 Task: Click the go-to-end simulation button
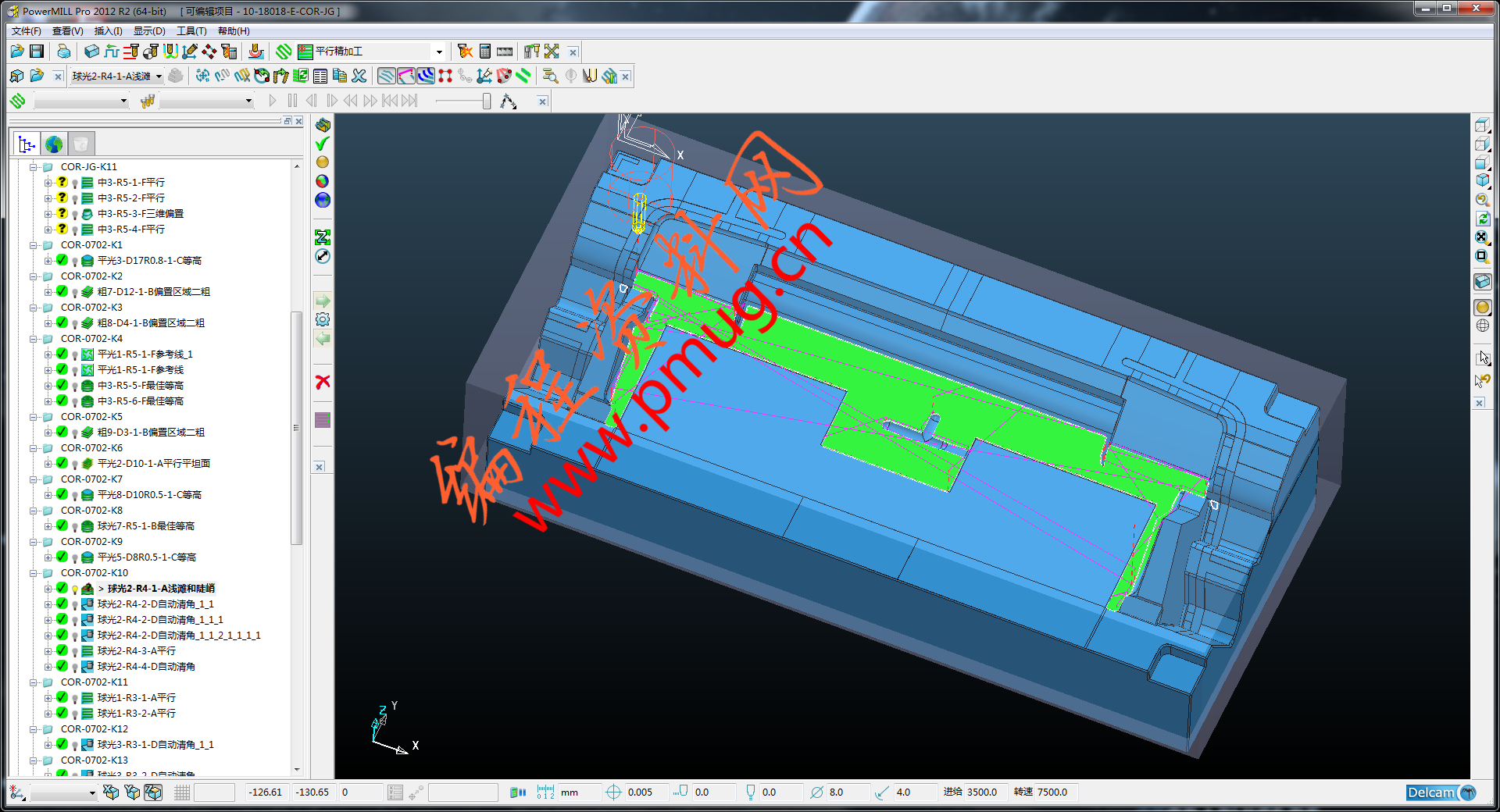[410, 101]
